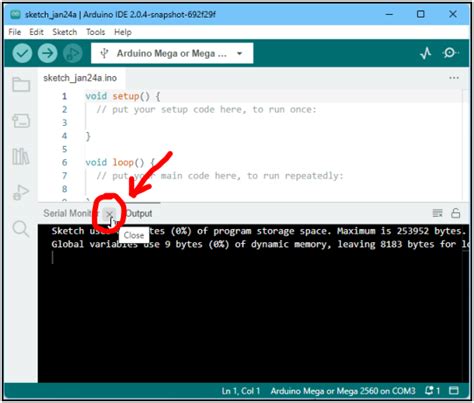The height and width of the screenshot is (403, 474).
Task: Close the Arduino IDE window
Action: click(453, 14)
